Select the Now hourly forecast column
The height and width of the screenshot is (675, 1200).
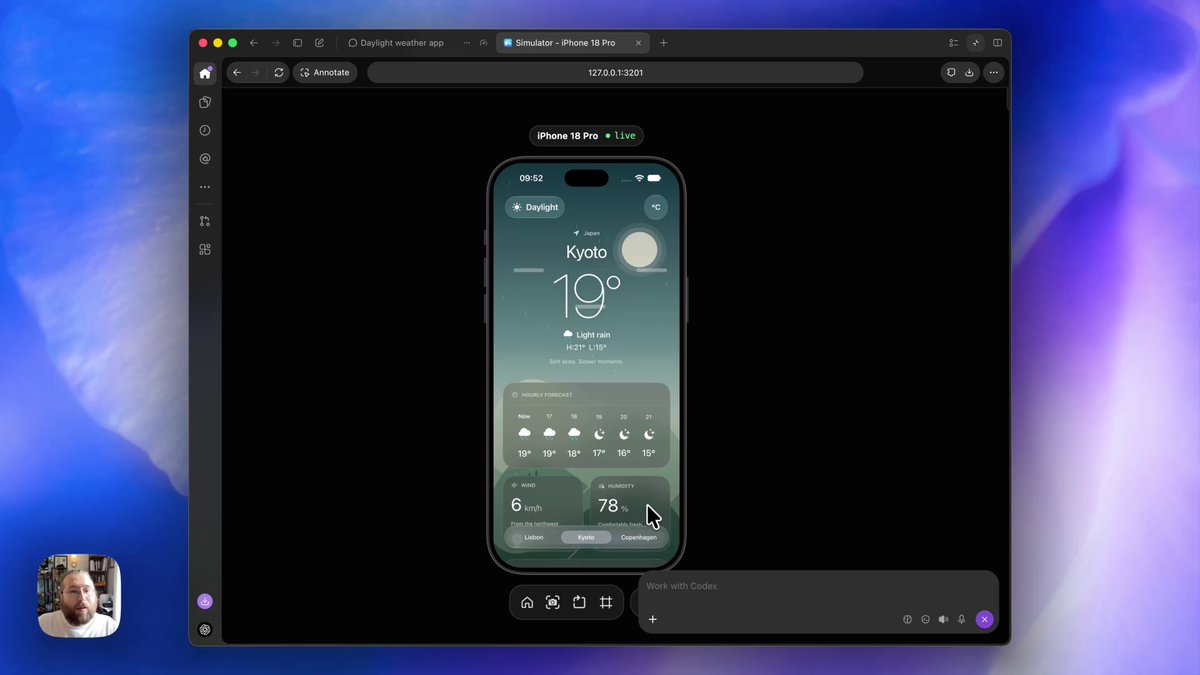point(524,435)
